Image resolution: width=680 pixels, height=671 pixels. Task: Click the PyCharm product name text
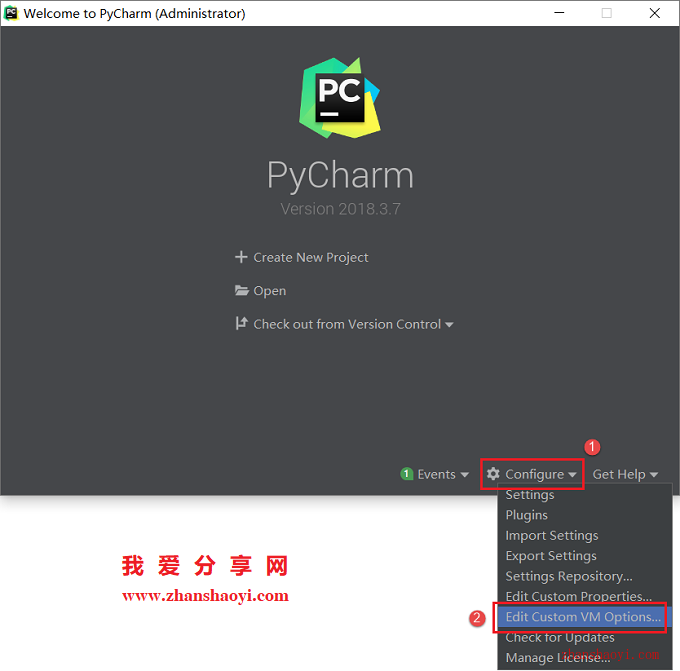point(340,176)
